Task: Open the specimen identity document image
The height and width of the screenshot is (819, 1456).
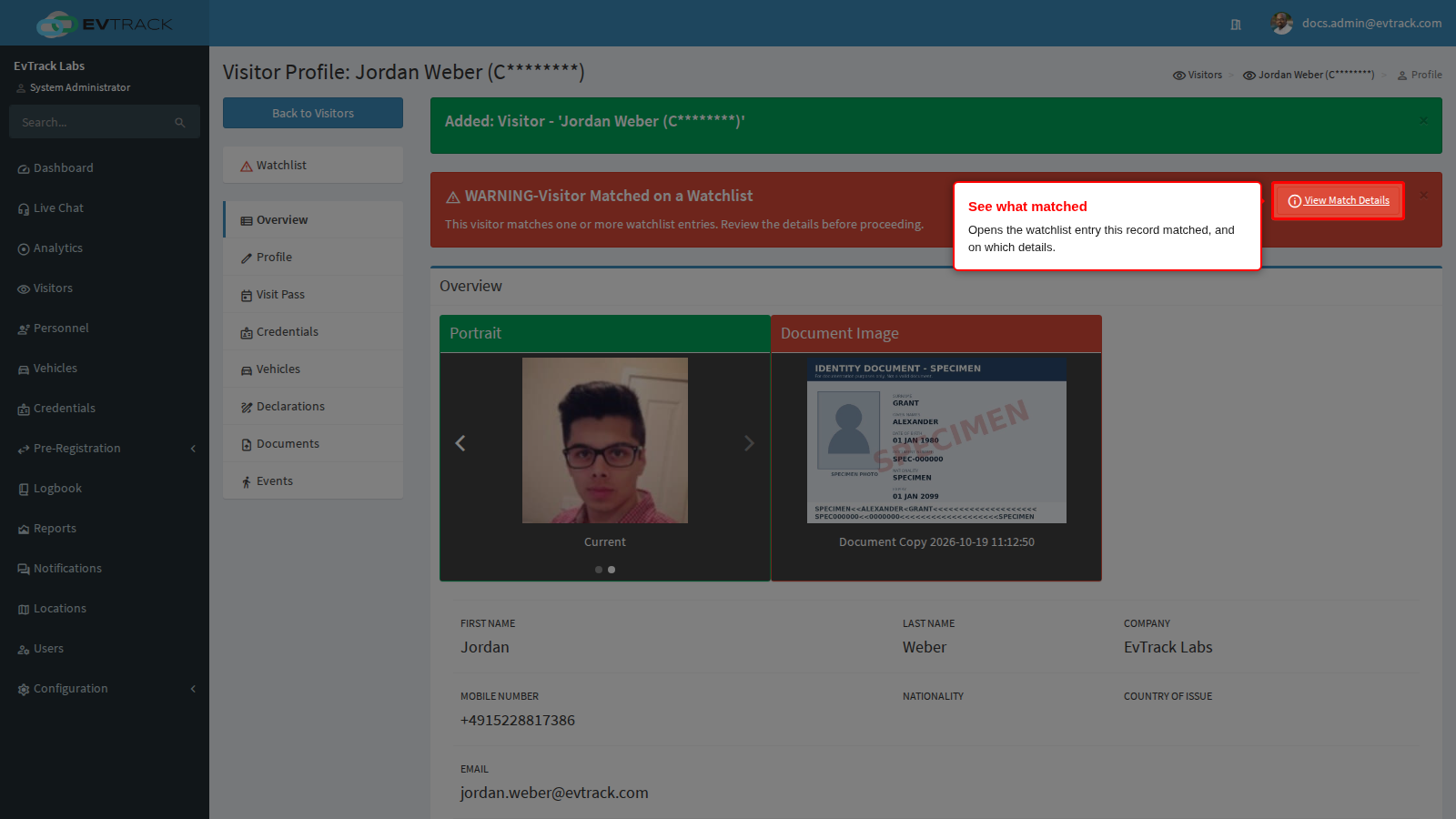Action: pos(936,440)
